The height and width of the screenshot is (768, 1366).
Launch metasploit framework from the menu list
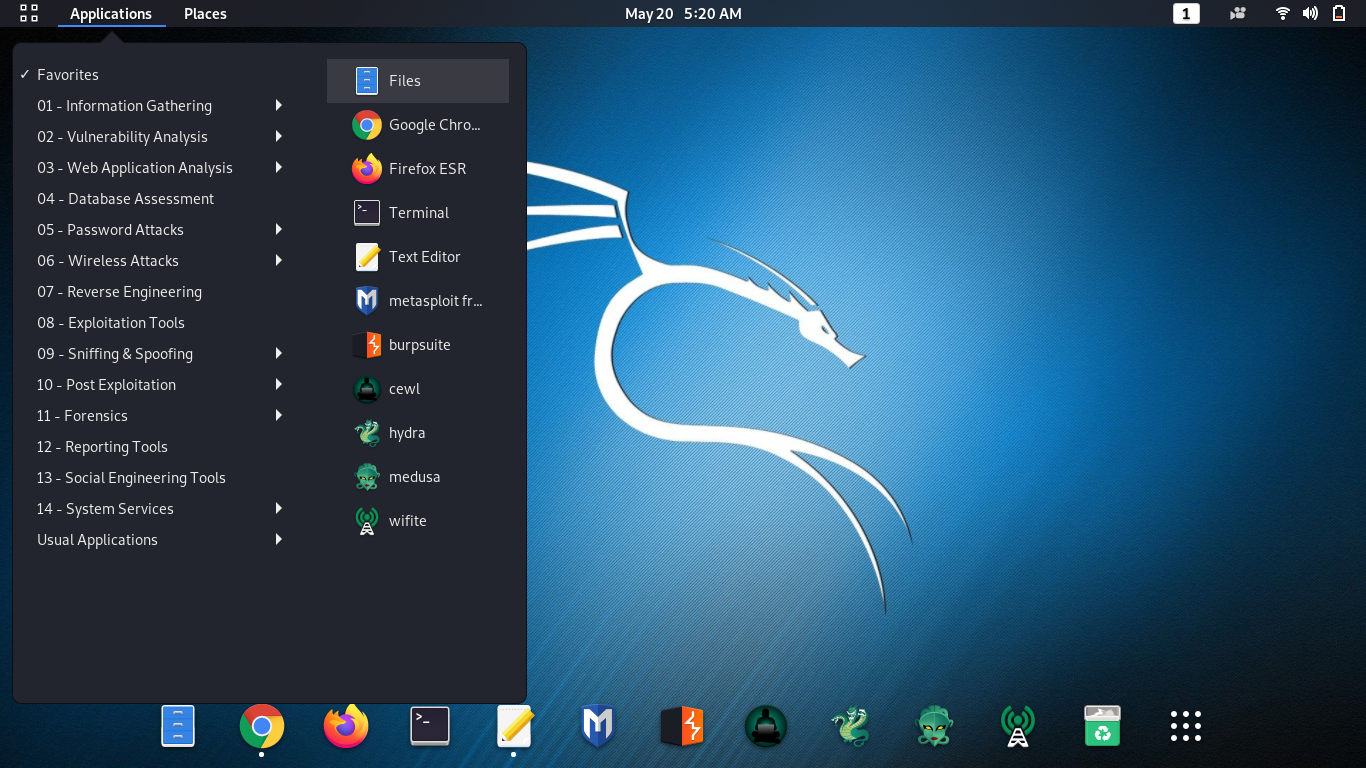tap(418, 301)
